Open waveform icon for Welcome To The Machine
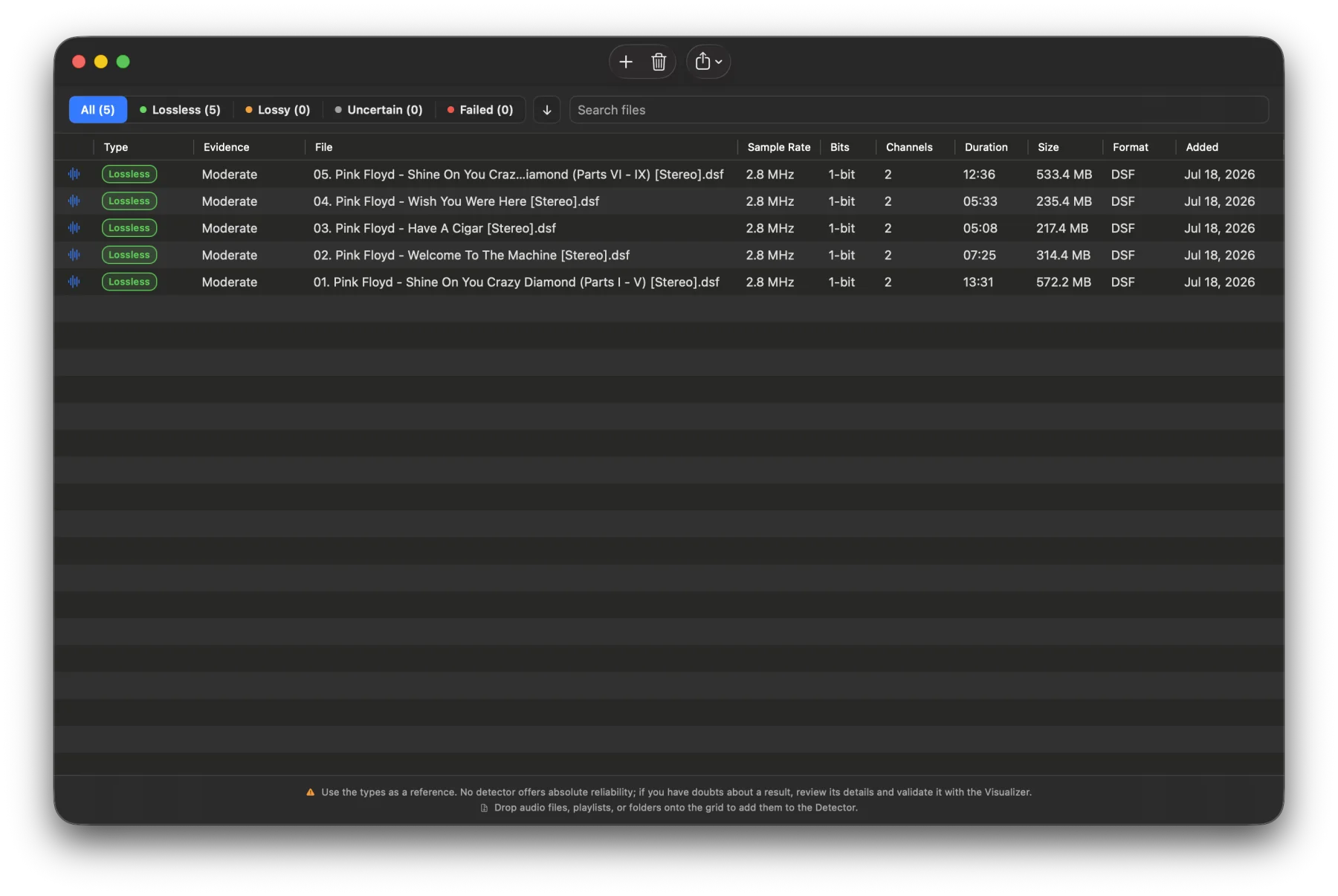1338x896 pixels. coord(74,255)
